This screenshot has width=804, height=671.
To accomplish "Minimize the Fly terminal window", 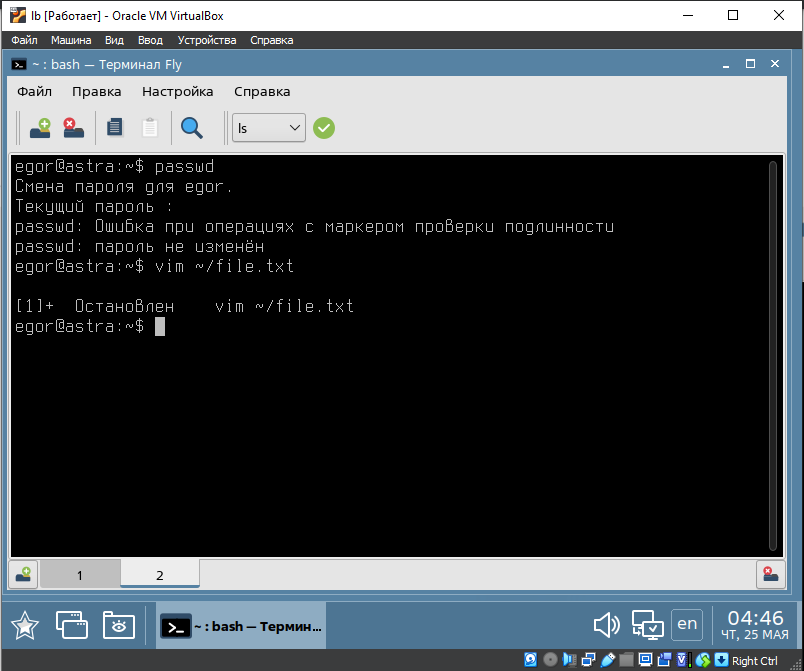I will (x=726, y=65).
